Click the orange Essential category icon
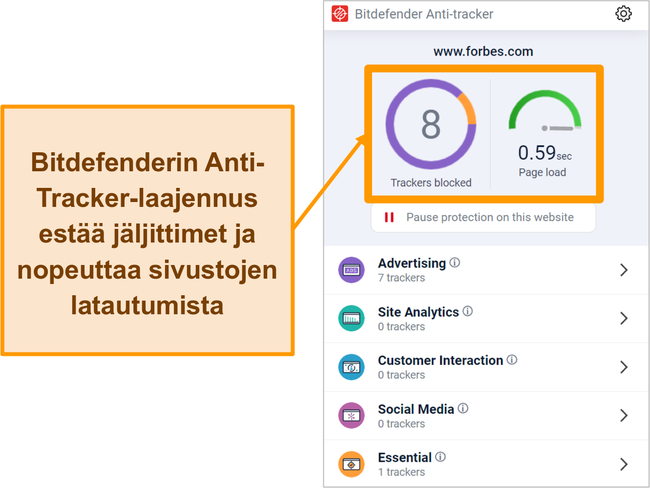This screenshot has height=488, width=650. pyautogui.click(x=351, y=464)
